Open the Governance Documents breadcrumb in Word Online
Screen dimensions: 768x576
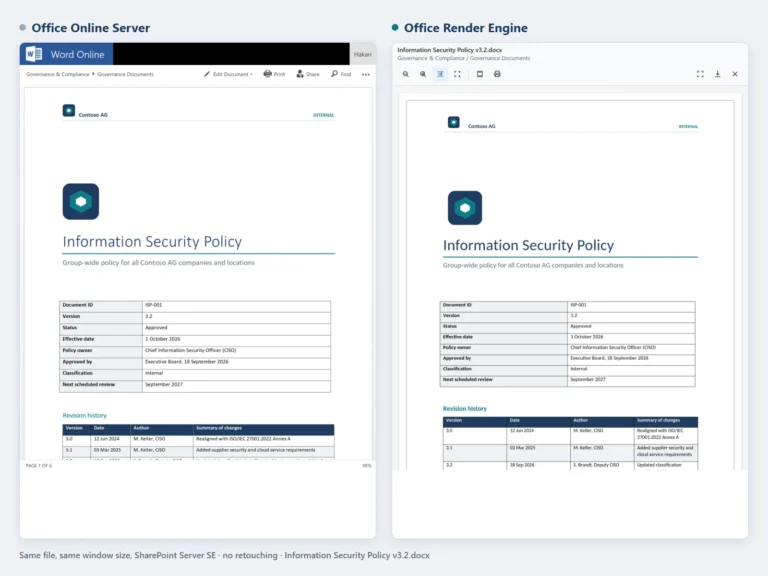(125, 74)
